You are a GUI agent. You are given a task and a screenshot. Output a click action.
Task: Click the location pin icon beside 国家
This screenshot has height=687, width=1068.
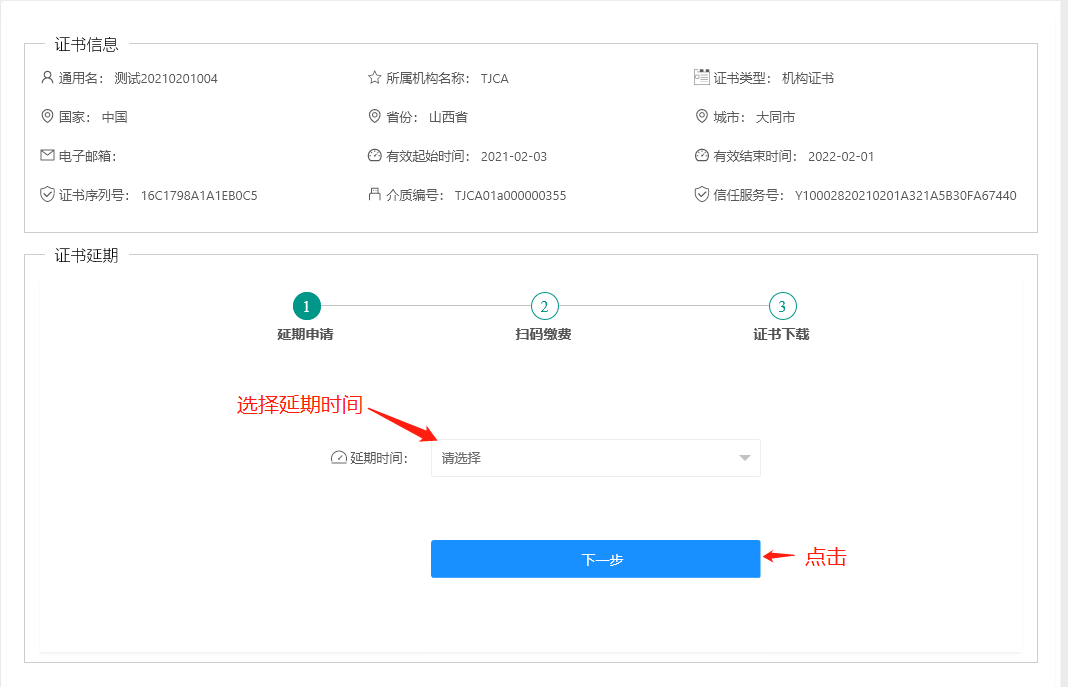click(x=47, y=116)
